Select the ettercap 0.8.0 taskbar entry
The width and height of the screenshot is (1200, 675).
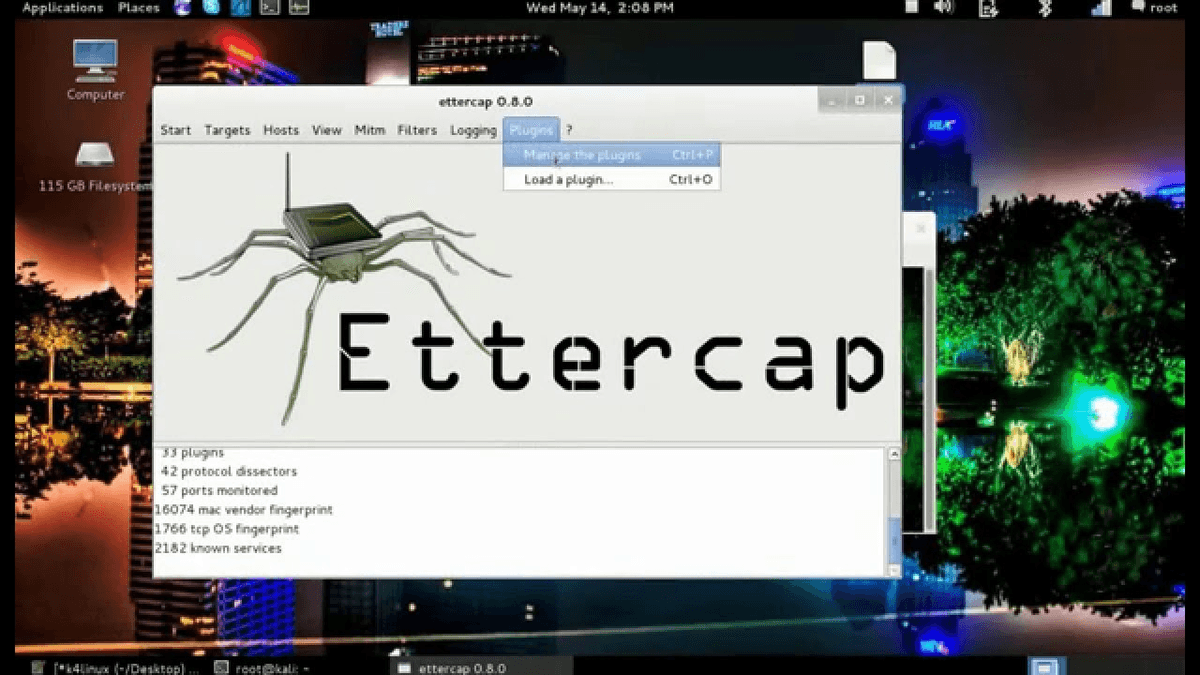[x=482, y=667]
